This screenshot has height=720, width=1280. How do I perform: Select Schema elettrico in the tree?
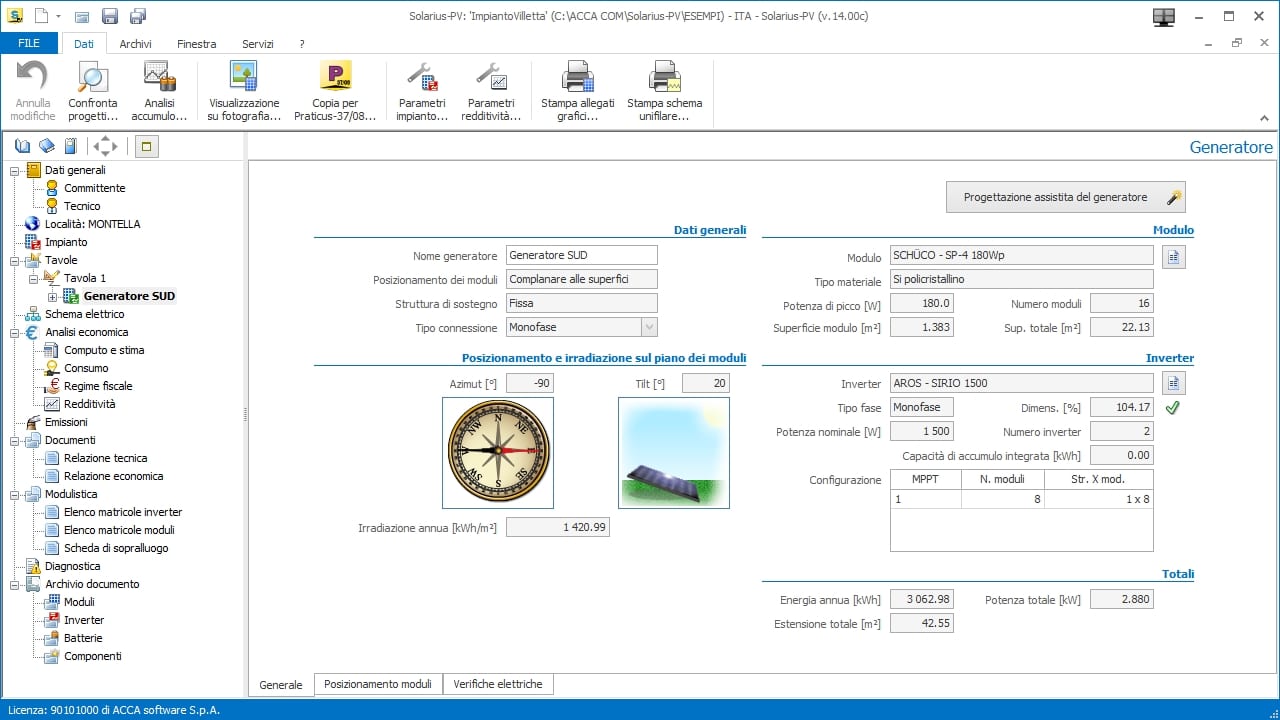(85, 314)
